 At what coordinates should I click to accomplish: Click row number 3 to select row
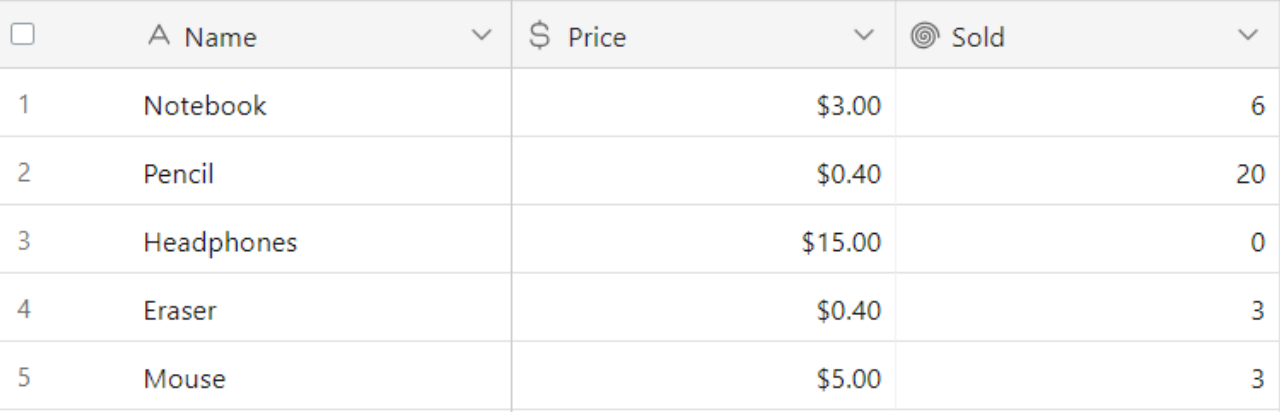pos(23,240)
